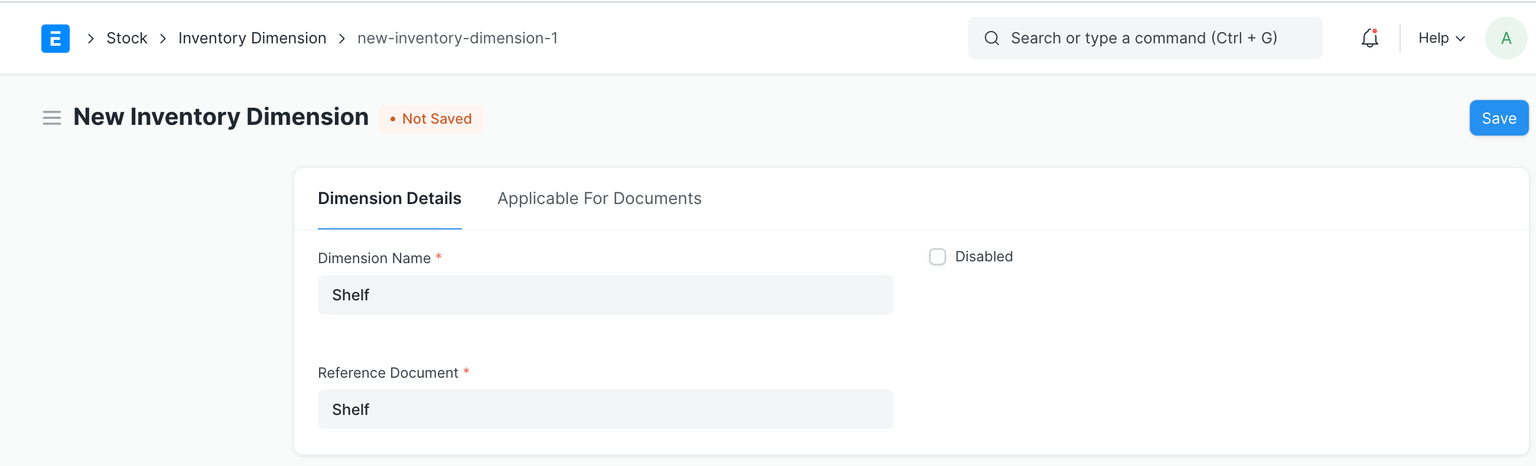Click the ERPNext home logo icon
Viewport: 1536px width, 466px height.
(x=55, y=38)
